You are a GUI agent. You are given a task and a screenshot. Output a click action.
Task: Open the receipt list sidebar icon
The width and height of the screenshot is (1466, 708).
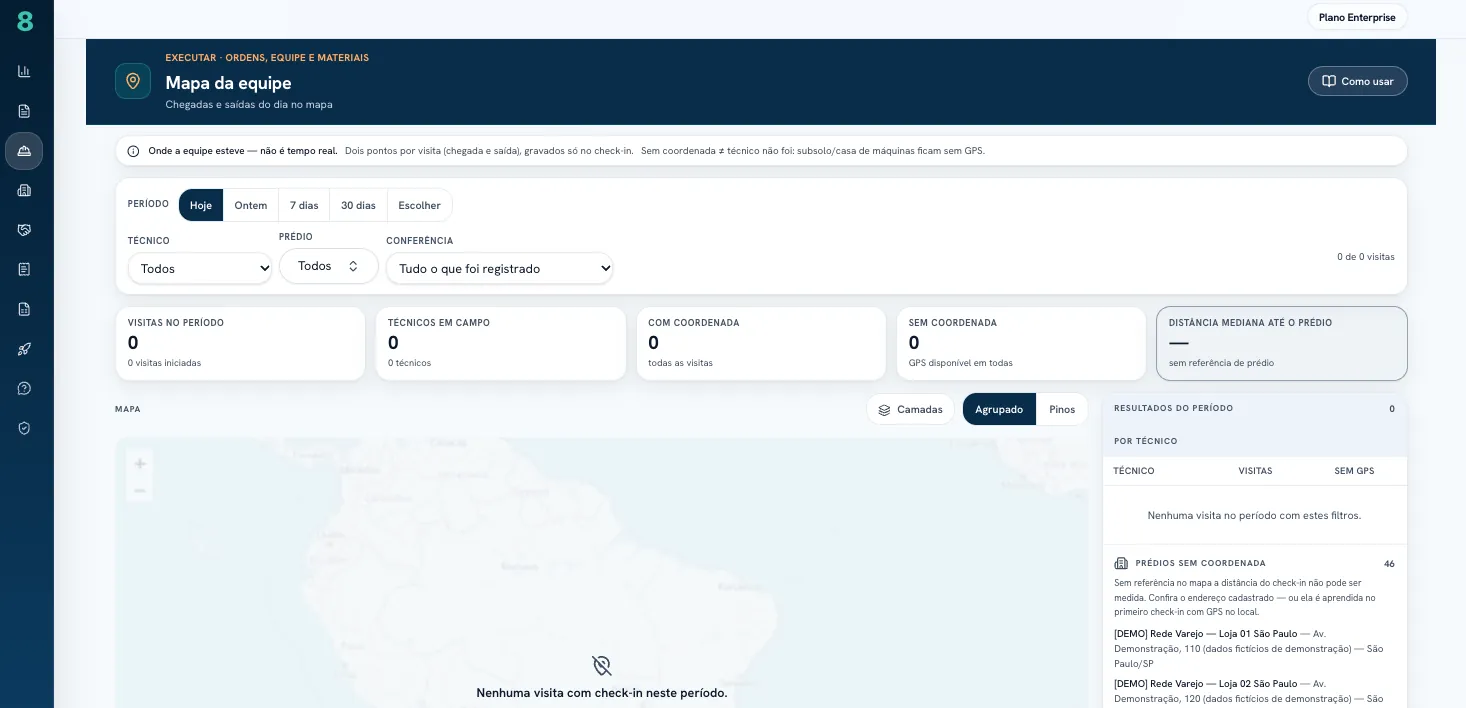click(x=24, y=269)
